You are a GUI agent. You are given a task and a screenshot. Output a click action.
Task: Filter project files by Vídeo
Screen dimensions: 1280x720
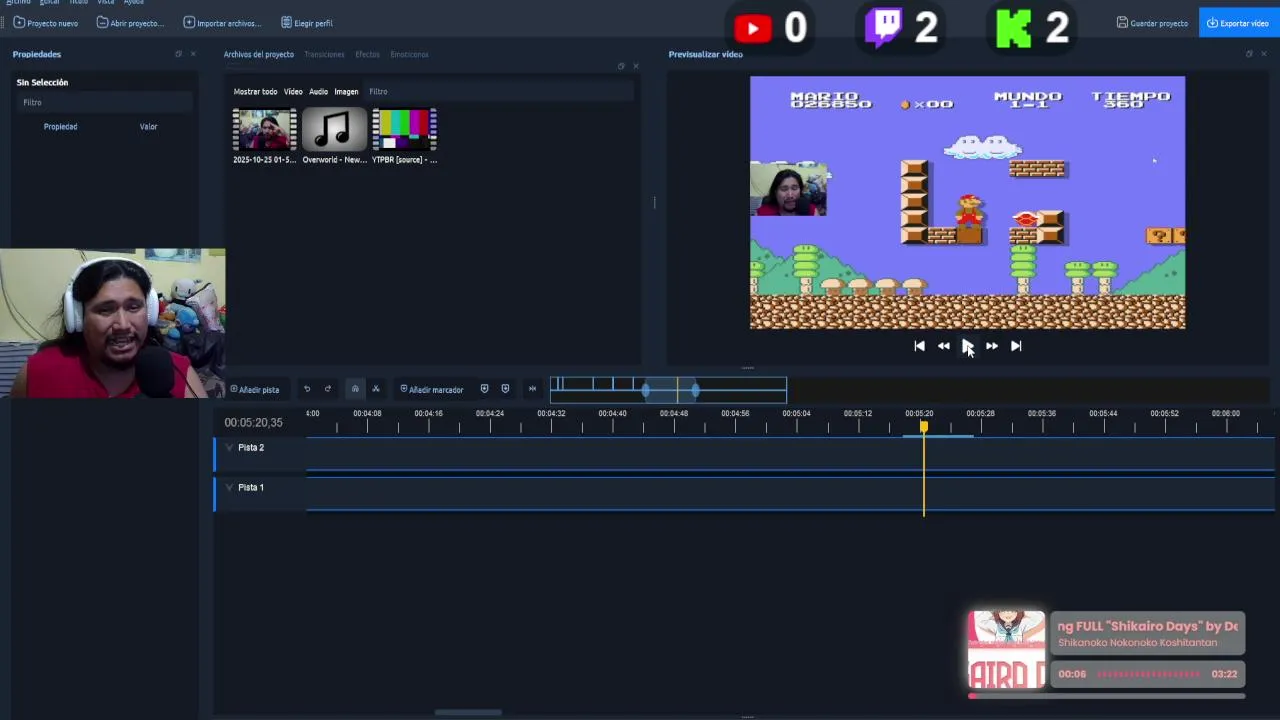tap(293, 91)
